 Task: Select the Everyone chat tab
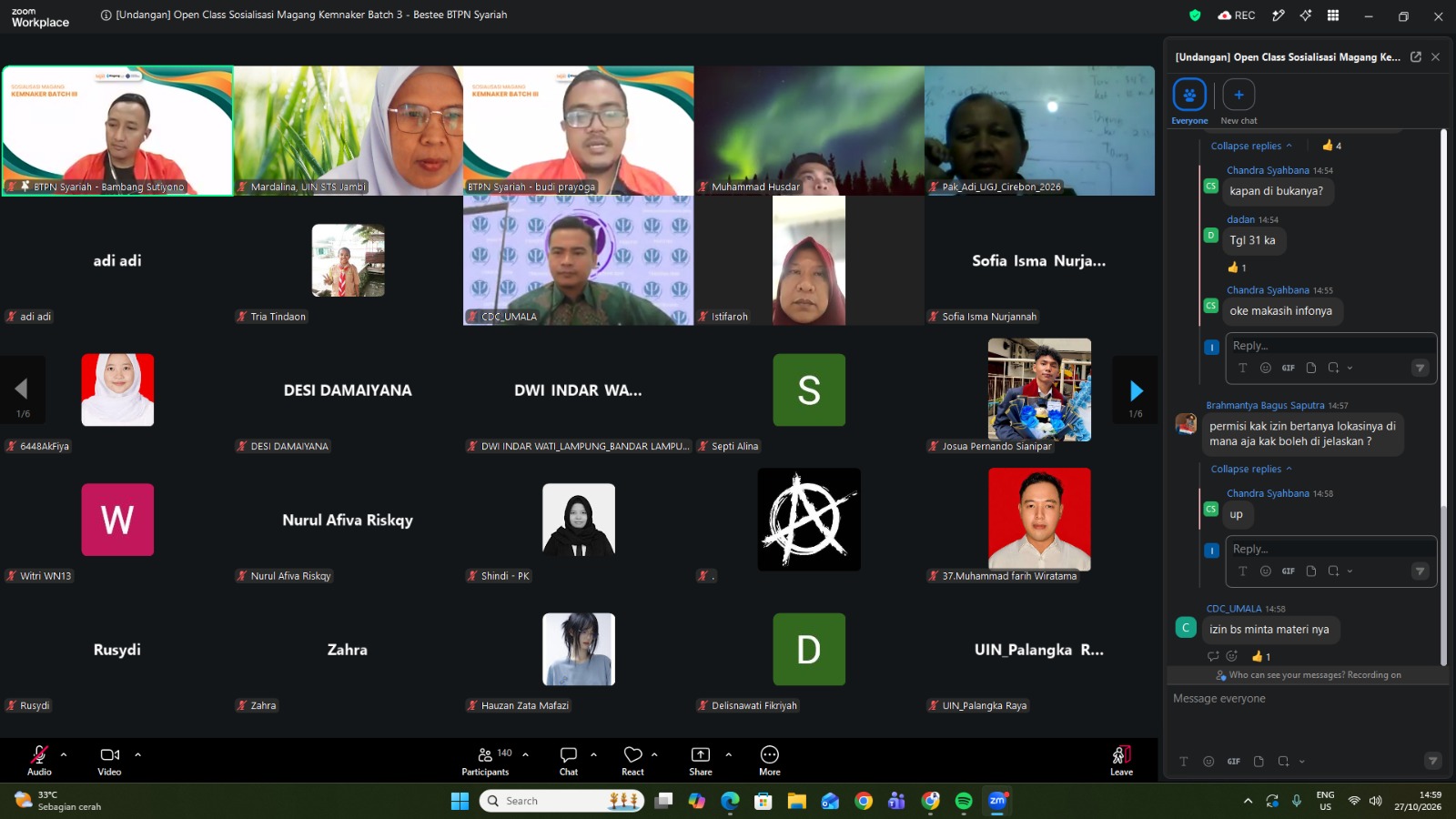pyautogui.click(x=1189, y=101)
